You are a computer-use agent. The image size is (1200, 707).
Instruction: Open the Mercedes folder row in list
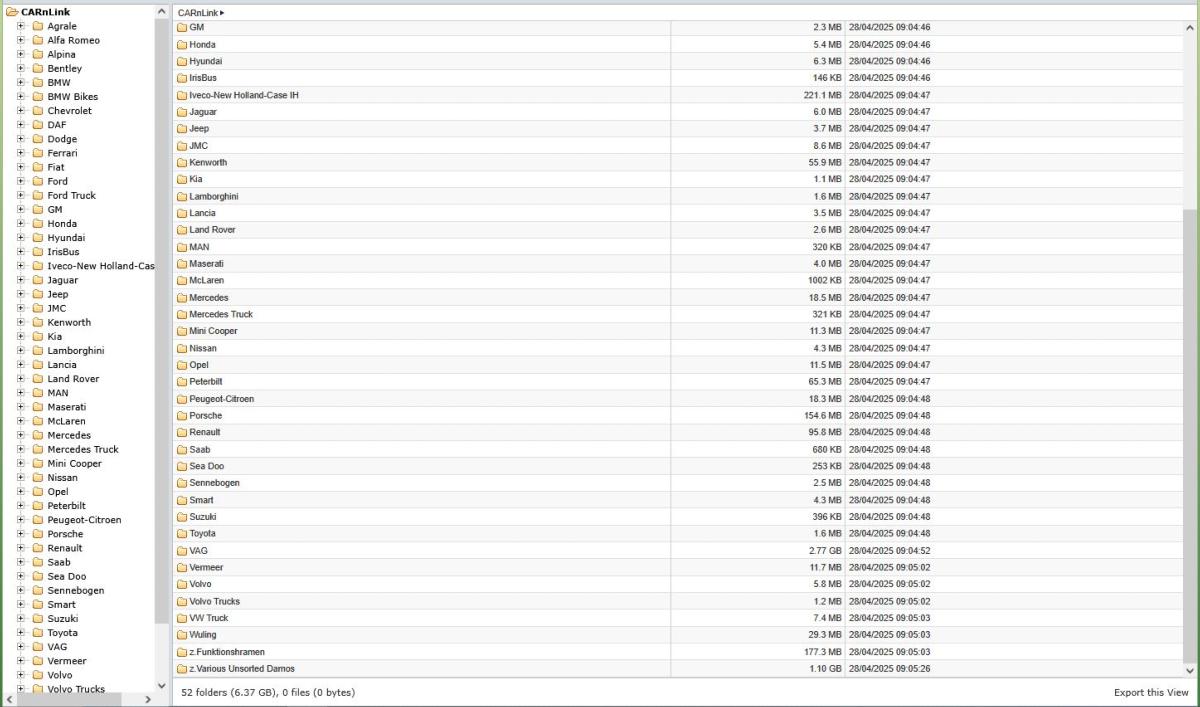pyautogui.click(x=677, y=297)
